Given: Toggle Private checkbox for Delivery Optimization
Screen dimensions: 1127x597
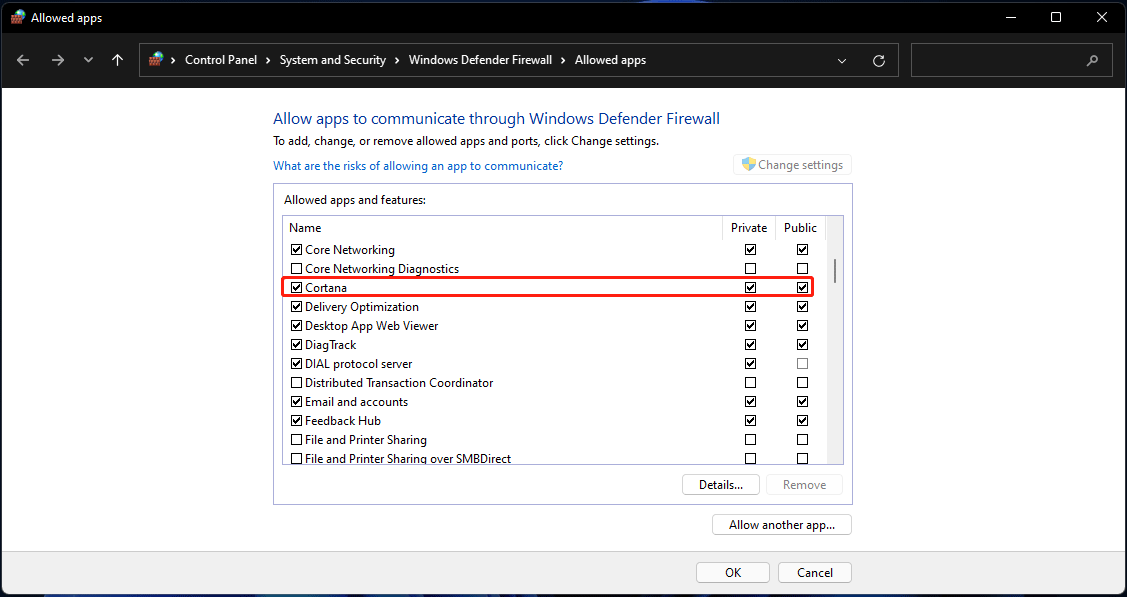Looking at the screenshot, I should point(750,307).
